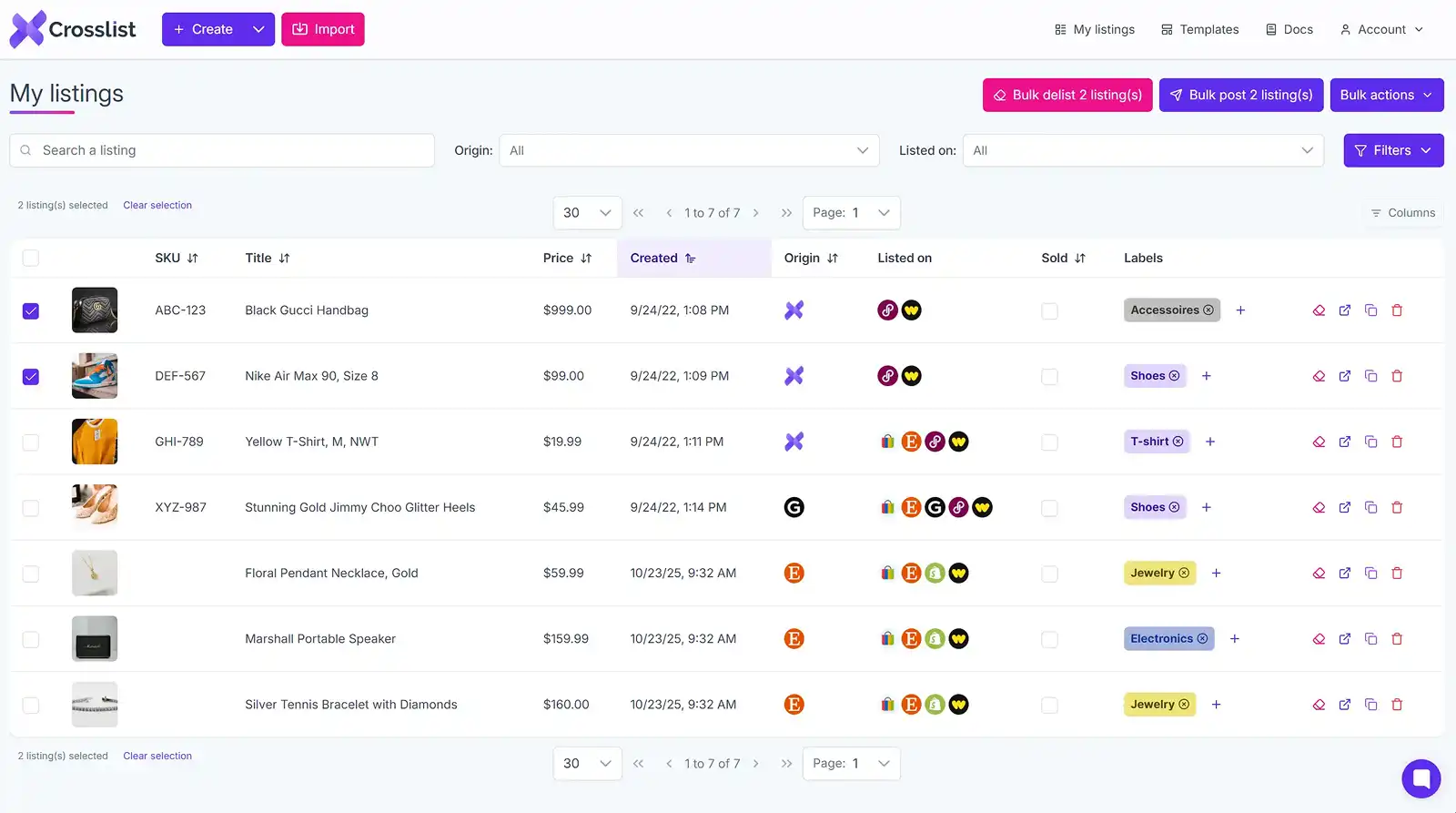Open My listings in navigation
The height and width of the screenshot is (813, 1456).
[1095, 30]
